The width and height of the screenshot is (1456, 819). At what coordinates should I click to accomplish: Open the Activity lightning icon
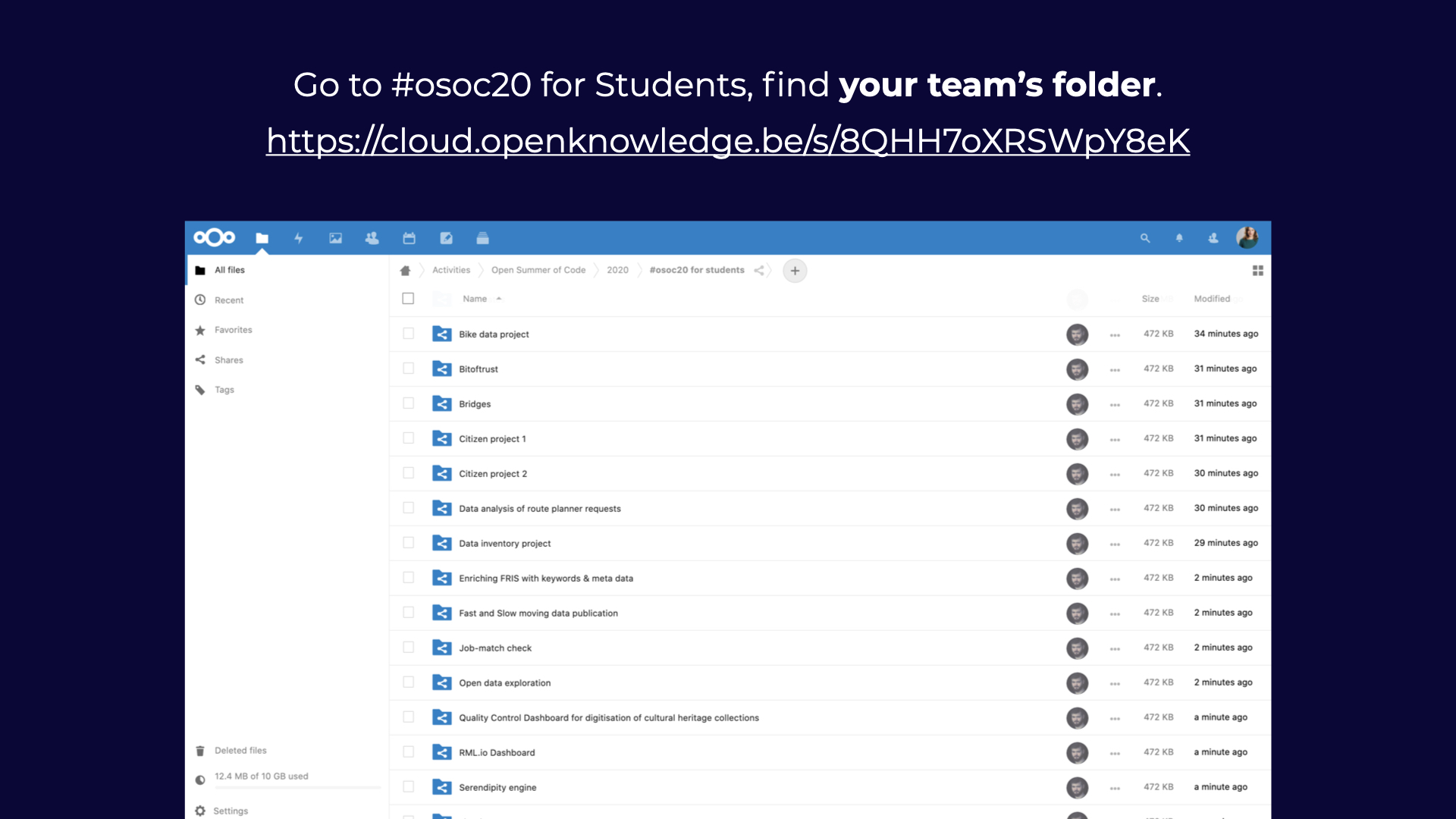point(299,238)
